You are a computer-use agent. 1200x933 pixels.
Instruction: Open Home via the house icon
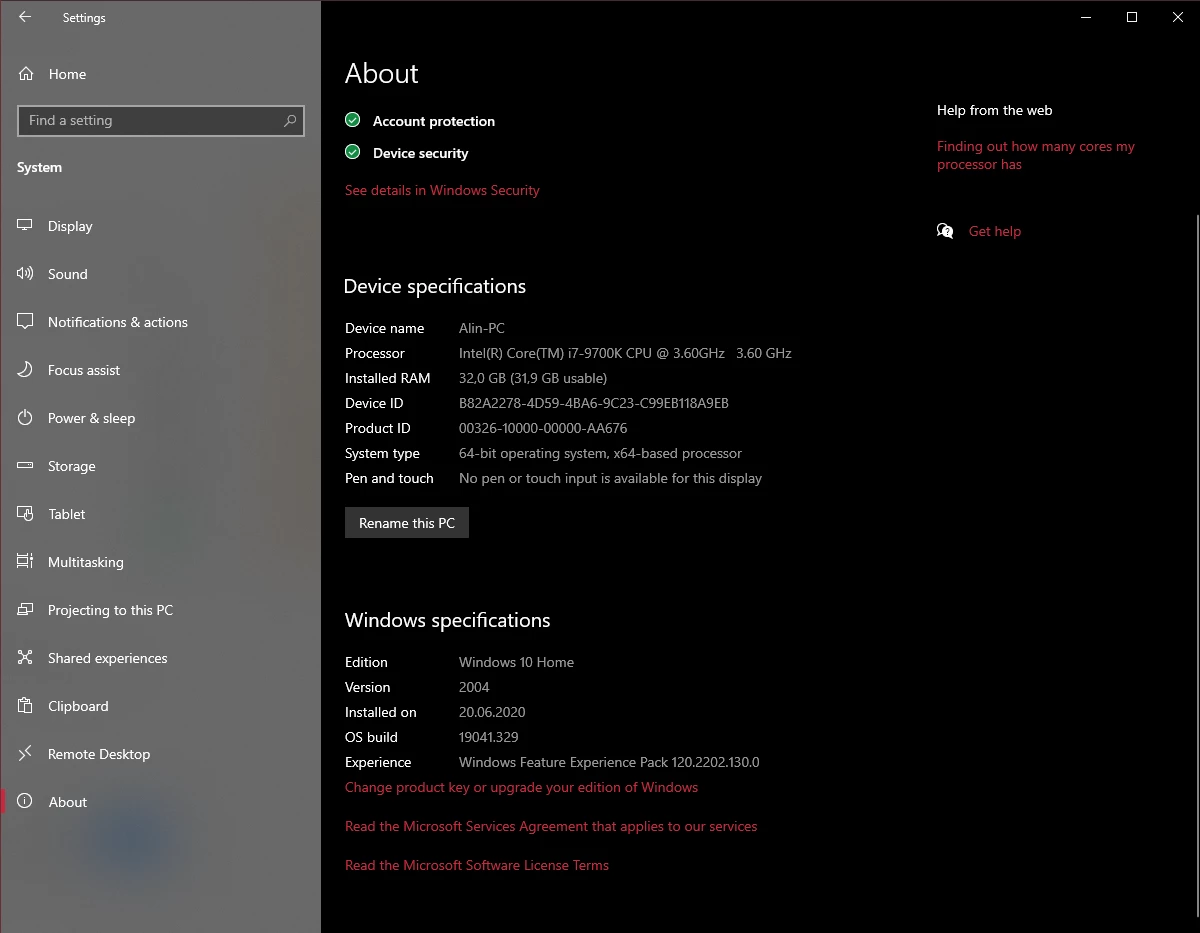(x=26, y=74)
